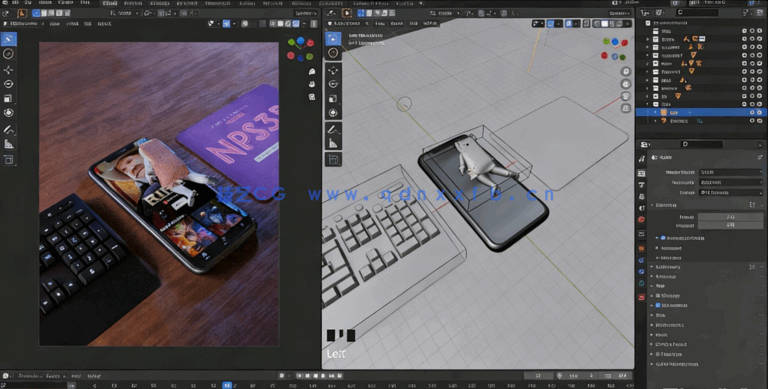
Task: Click the navigation gizmo in left viewport
Action: (x=300, y=49)
